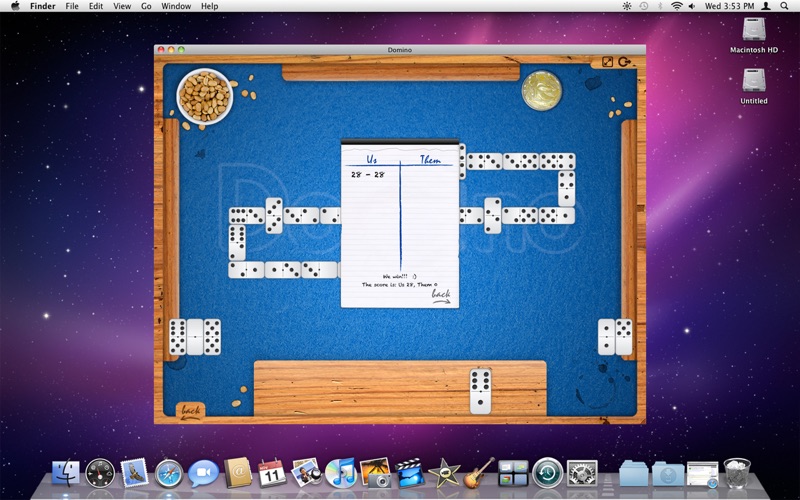Click the gold coin on the table
This screenshot has width=800, height=500.
click(541, 91)
